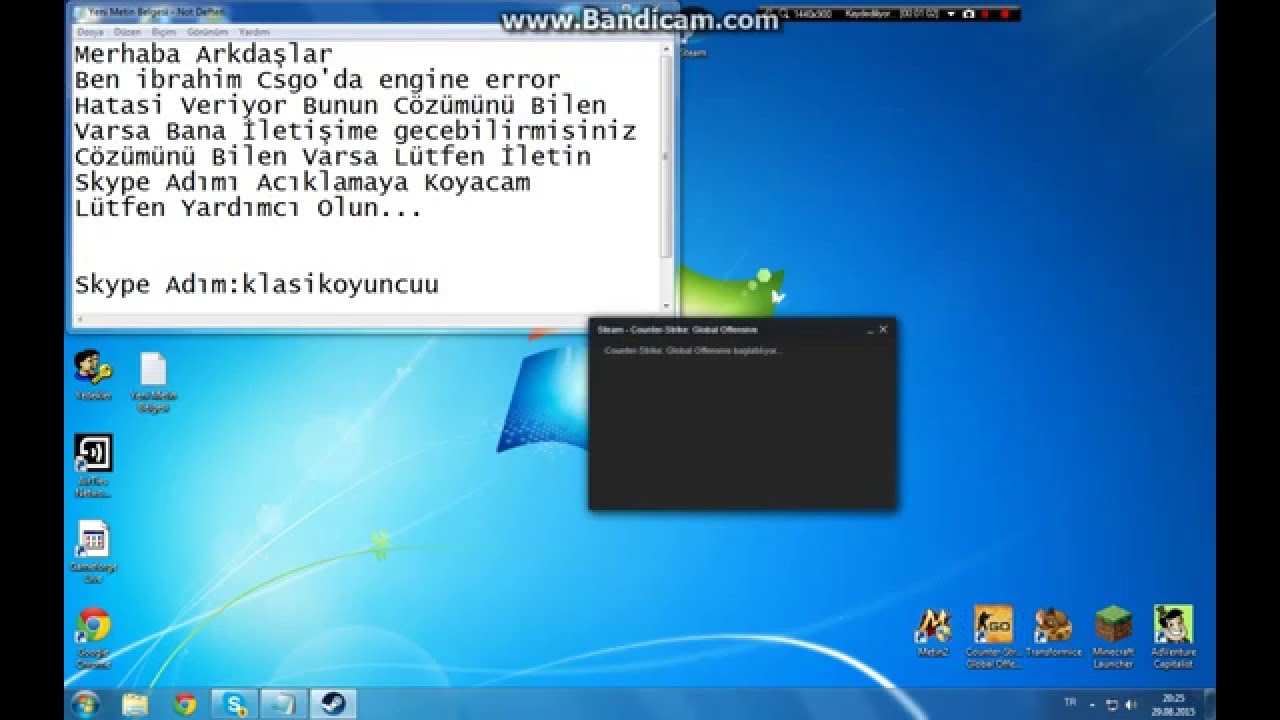The width and height of the screenshot is (1280, 720).
Task: Click the 'Merhaba Arkdaşlar' text line
Action: click(203, 53)
